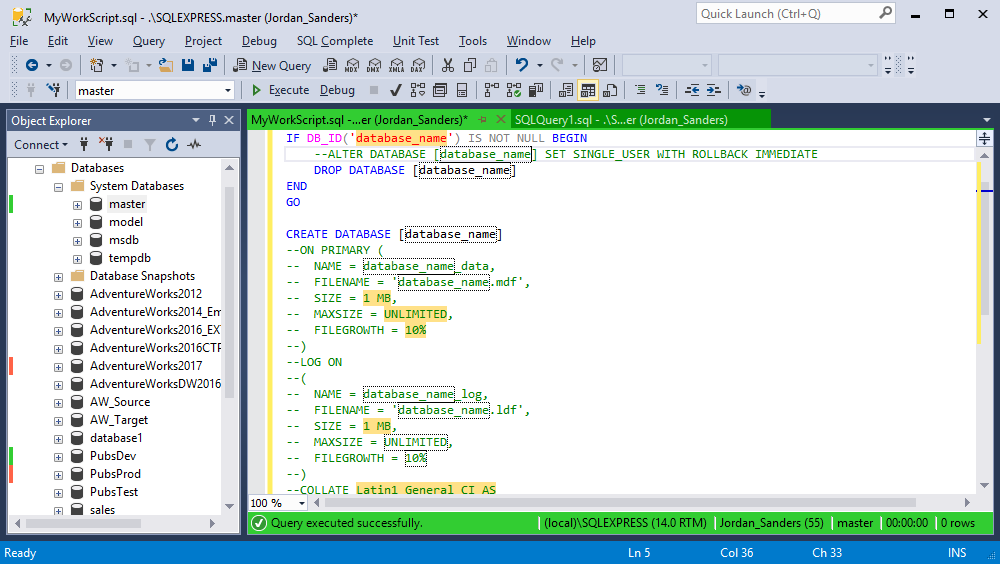Save MyWorkScript.sql with the single disk icon
This screenshot has height=564, width=1000.
(188, 65)
